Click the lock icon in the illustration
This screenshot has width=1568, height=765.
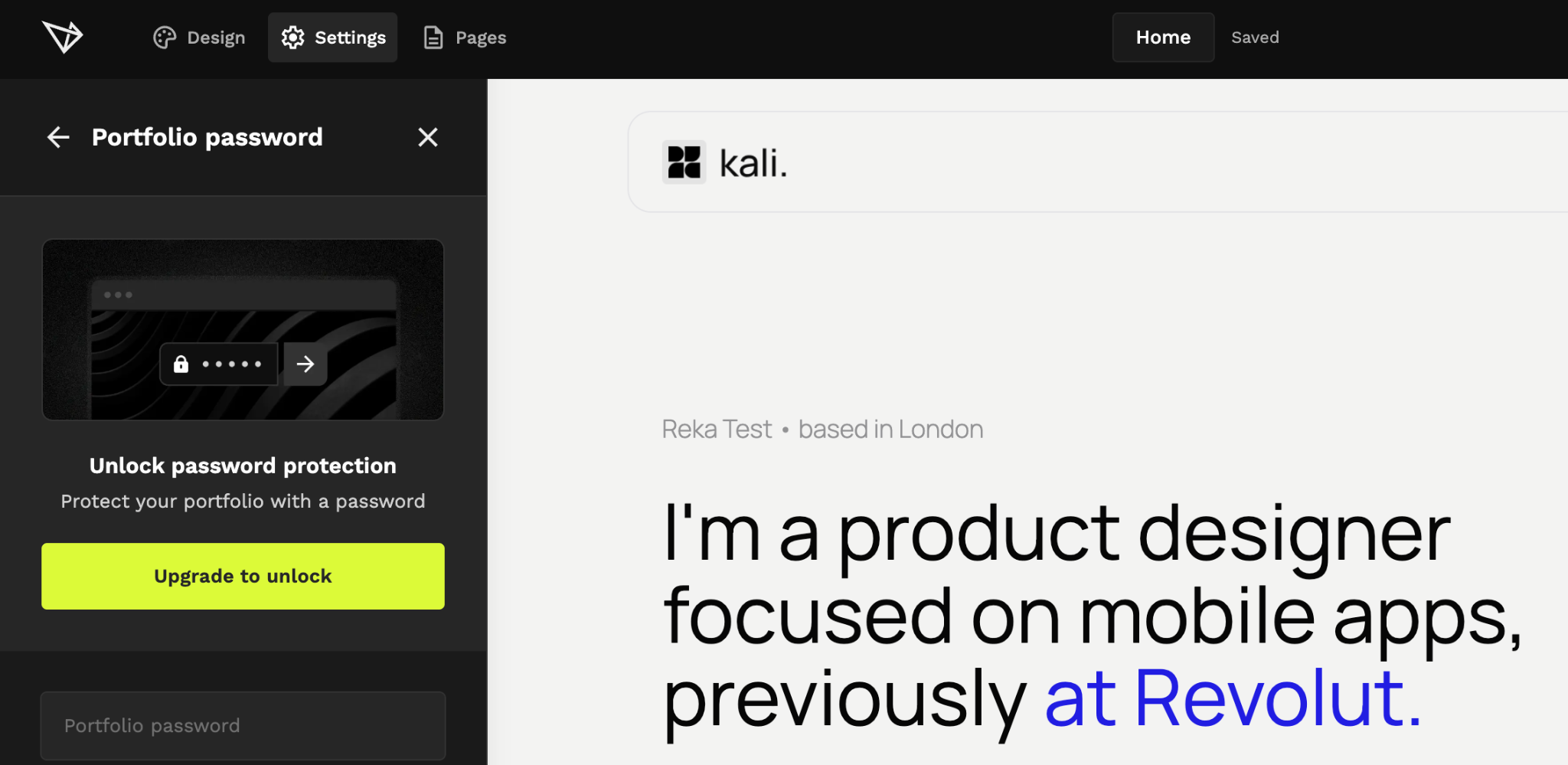click(x=181, y=364)
